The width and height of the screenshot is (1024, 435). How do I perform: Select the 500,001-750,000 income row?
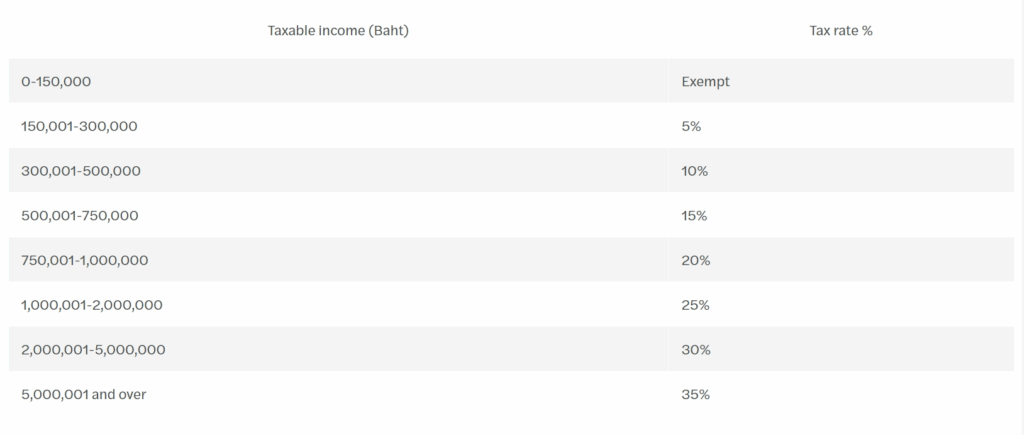click(511, 216)
